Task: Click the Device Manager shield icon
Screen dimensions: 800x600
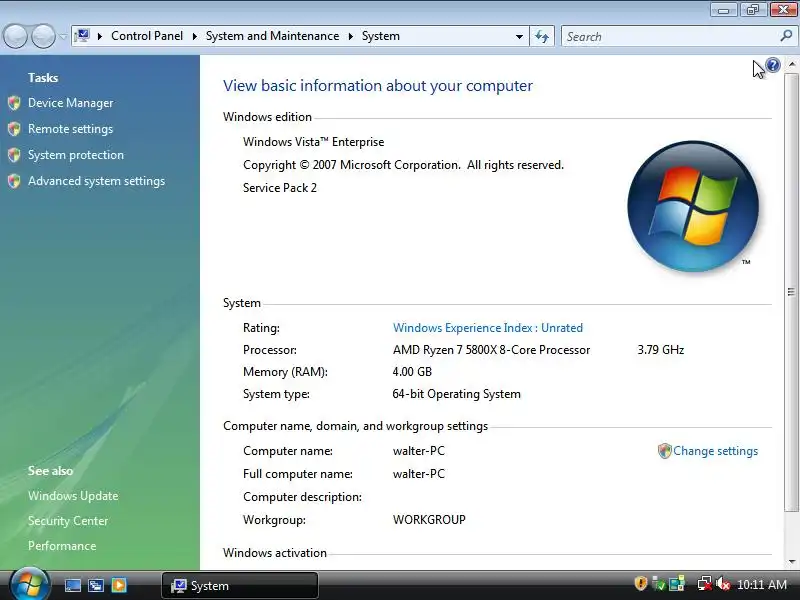Action: coord(14,103)
